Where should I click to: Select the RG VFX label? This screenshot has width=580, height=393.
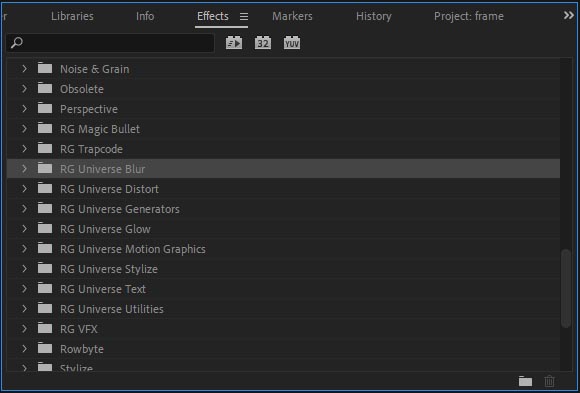coord(79,329)
